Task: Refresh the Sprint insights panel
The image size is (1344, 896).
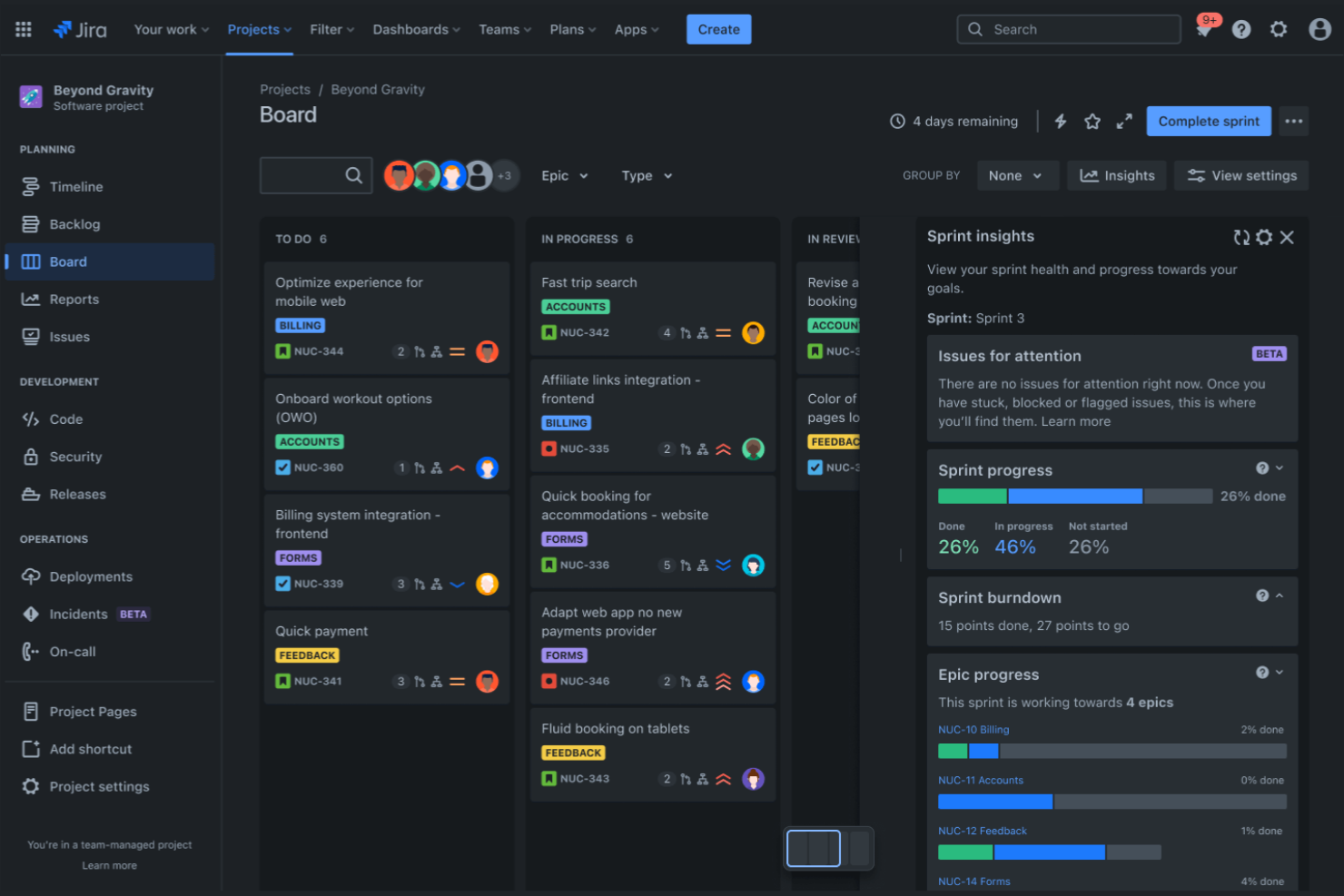Action: click(x=1241, y=237)
